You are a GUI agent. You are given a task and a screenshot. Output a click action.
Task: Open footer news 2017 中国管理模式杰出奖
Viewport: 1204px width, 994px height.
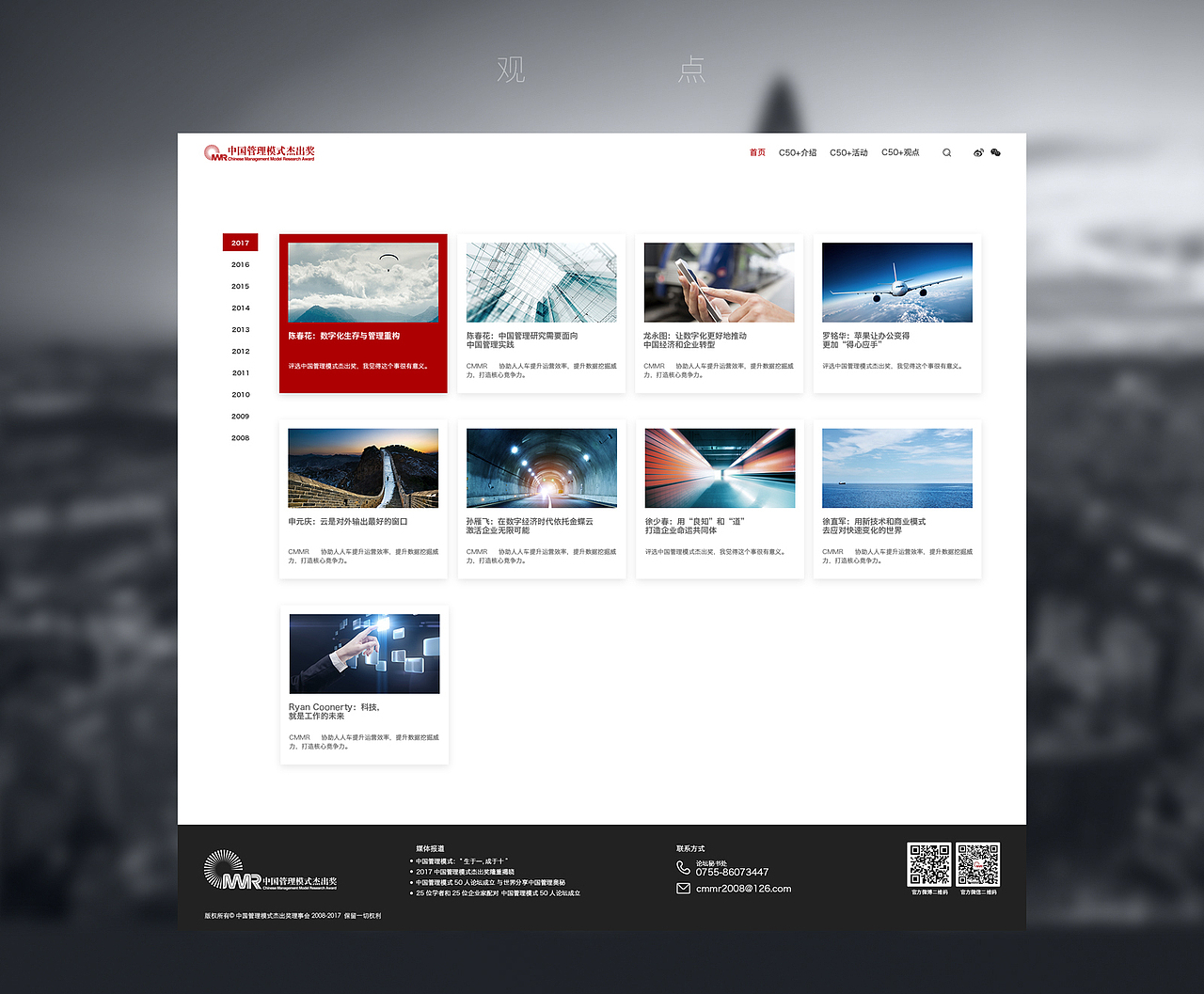click(465, 872)
